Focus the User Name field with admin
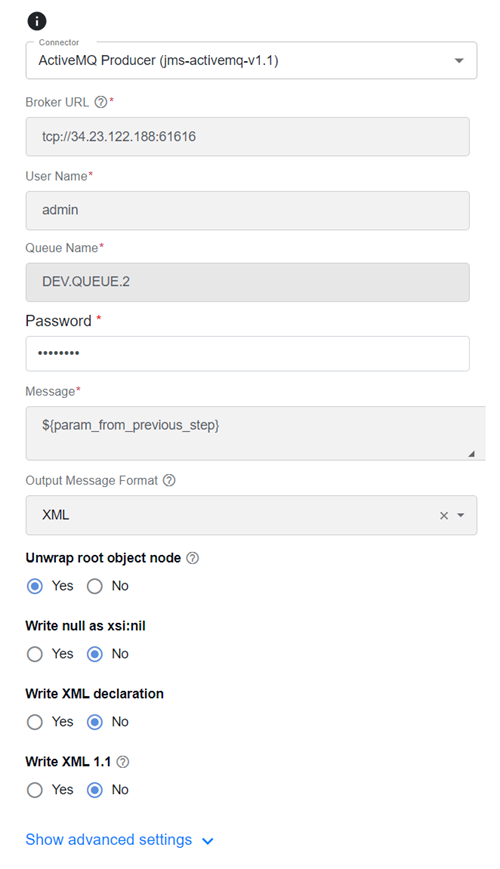The width and height of the screenshot is (500, 869). [x=247, y=211]
